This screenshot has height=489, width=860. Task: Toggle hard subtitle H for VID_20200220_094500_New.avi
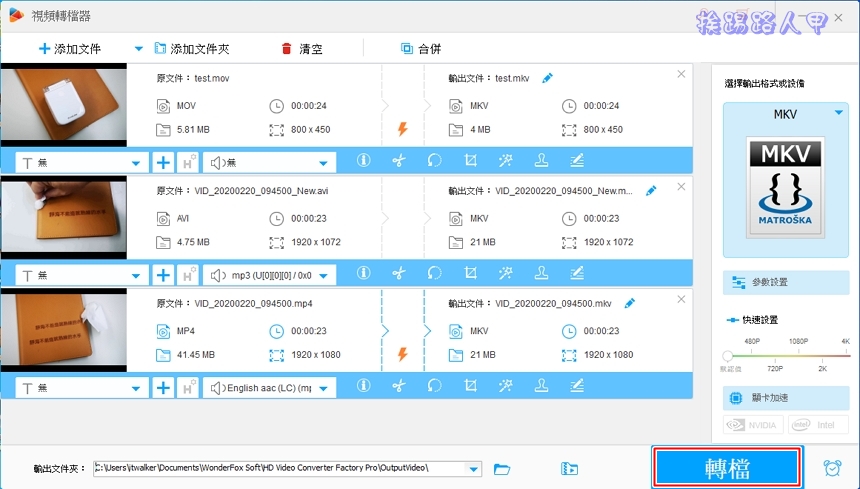pos(188,275)
